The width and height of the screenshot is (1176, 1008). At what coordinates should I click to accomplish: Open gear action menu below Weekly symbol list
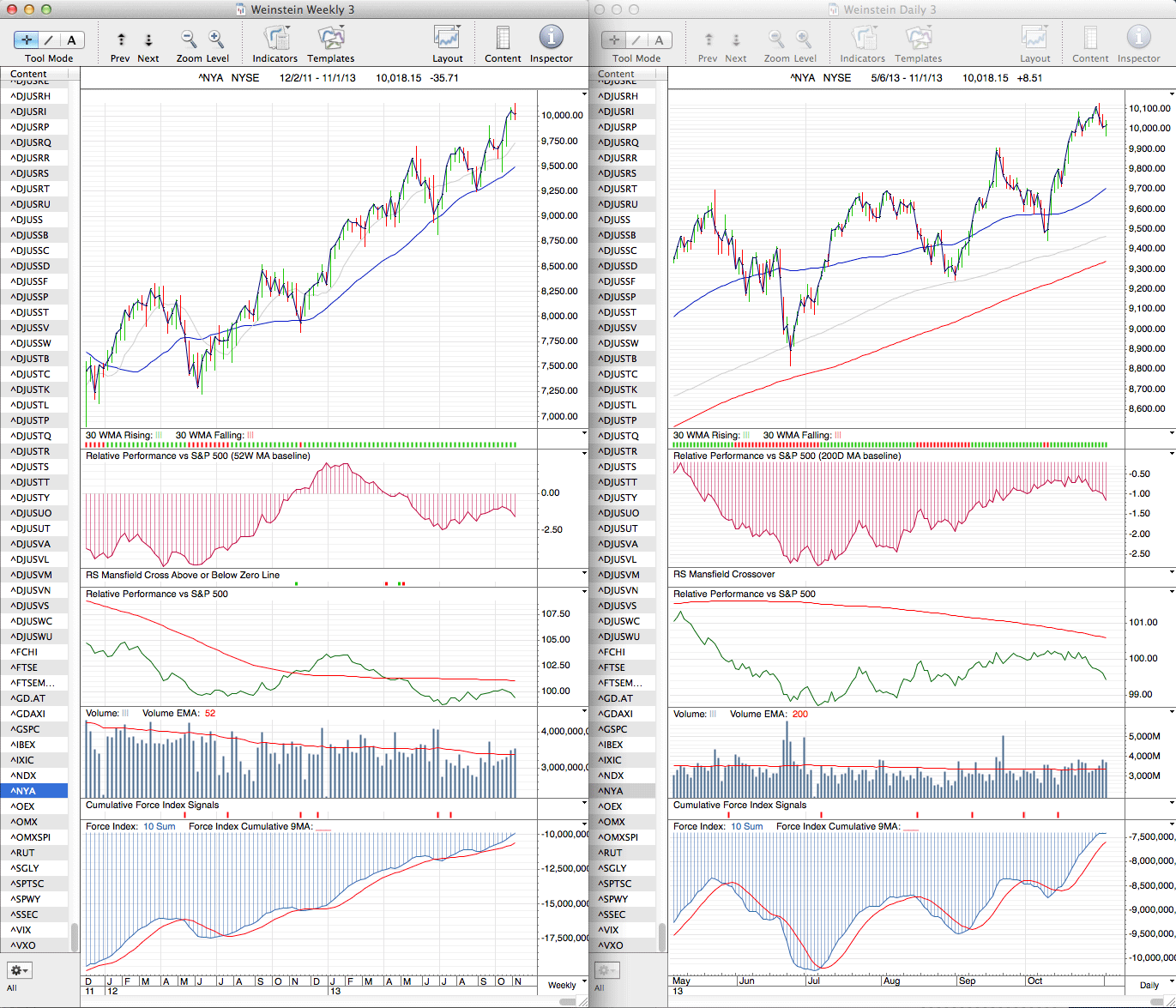[x=19, y=970]
